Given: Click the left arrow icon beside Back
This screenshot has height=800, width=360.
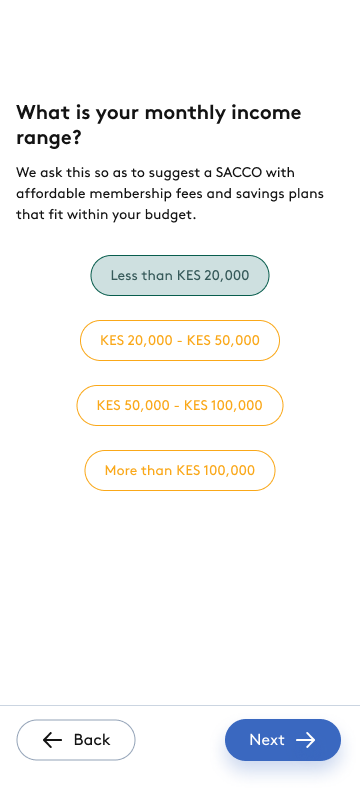Looking at the screenshot, I should [52, 740].
